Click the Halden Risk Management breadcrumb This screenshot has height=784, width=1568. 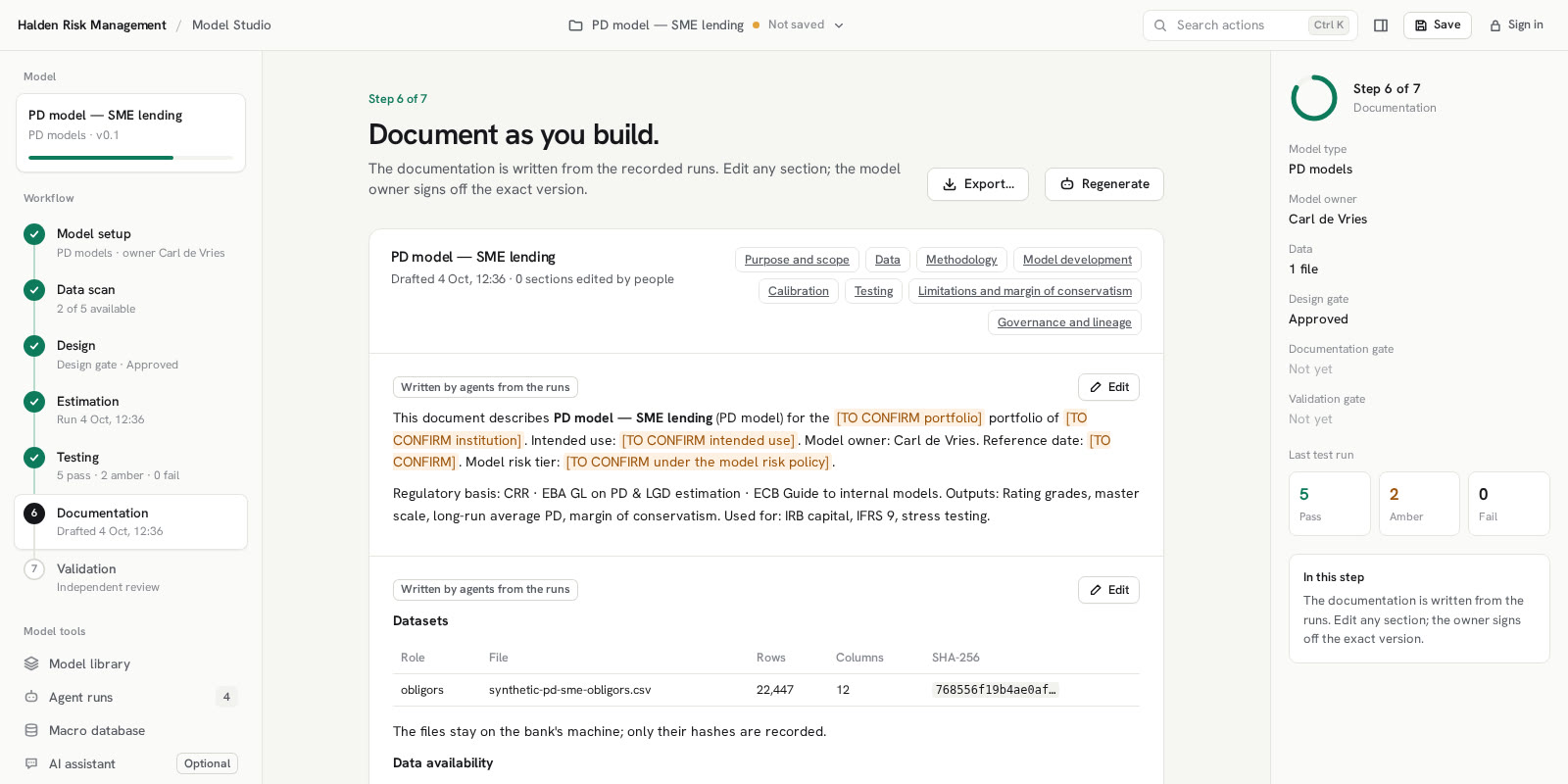pos(92,25)
